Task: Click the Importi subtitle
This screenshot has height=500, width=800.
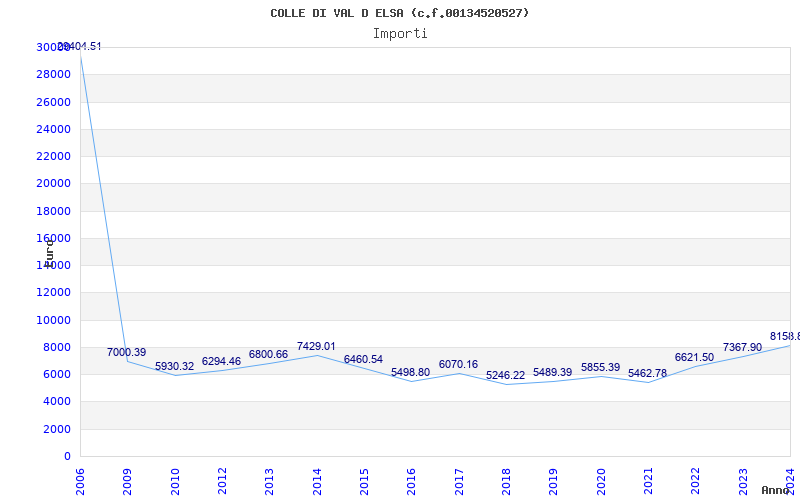Action: (400, 34)
